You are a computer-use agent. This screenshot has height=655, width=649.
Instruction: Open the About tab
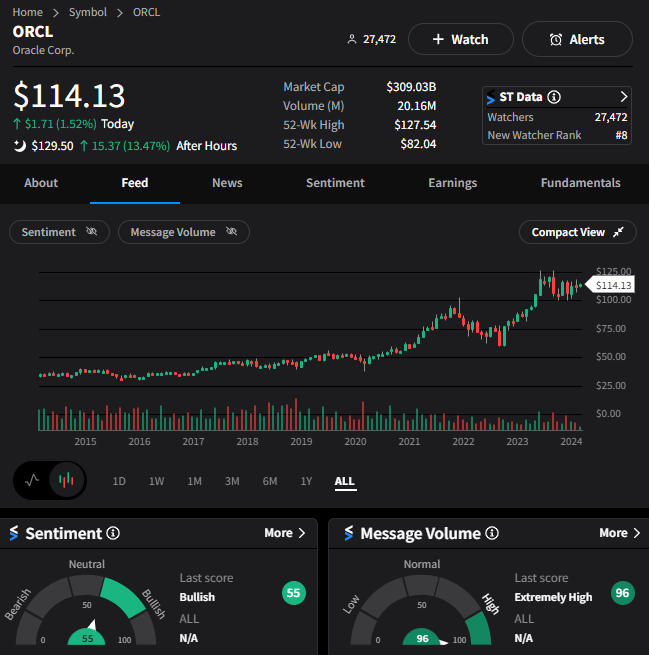point(41,183)
